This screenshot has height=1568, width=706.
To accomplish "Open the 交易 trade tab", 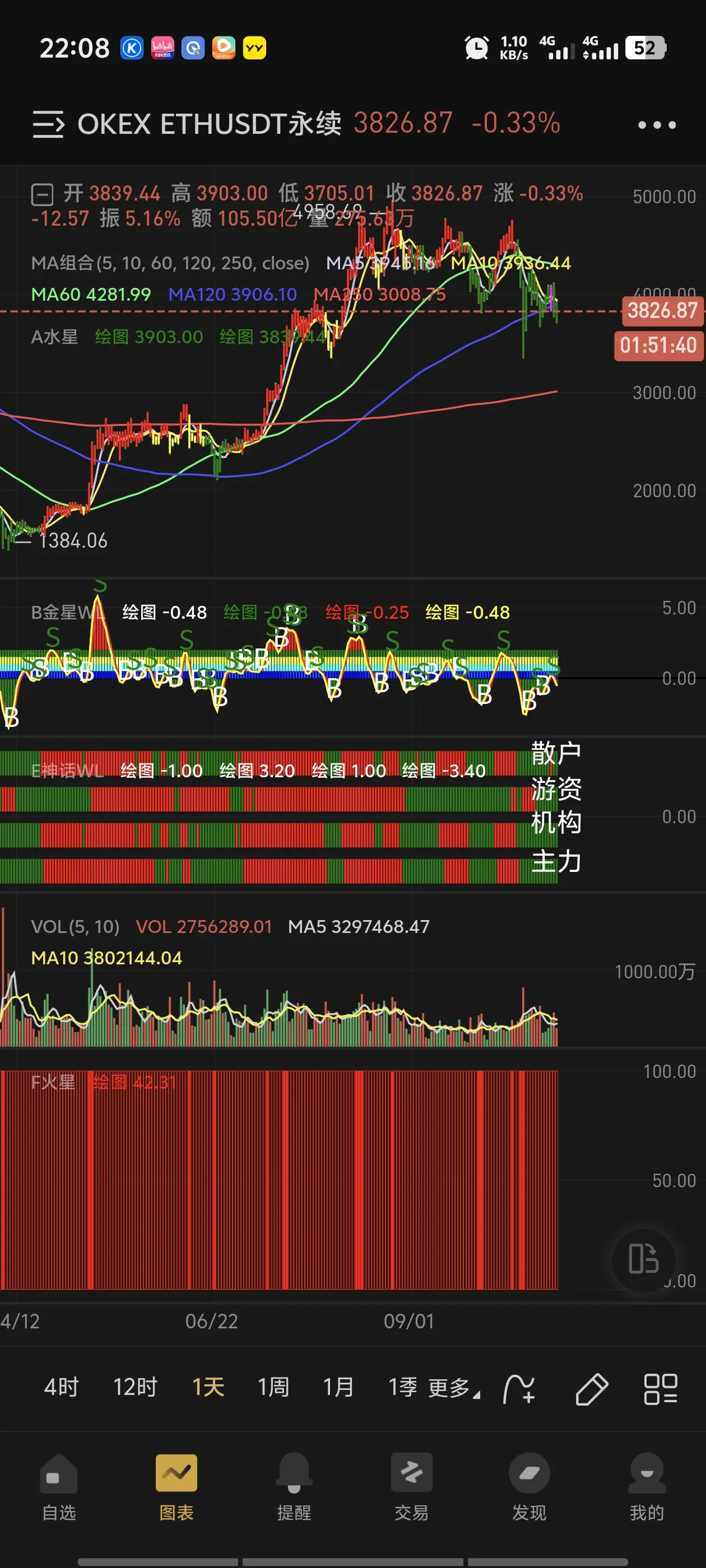I will (412, 1487).
